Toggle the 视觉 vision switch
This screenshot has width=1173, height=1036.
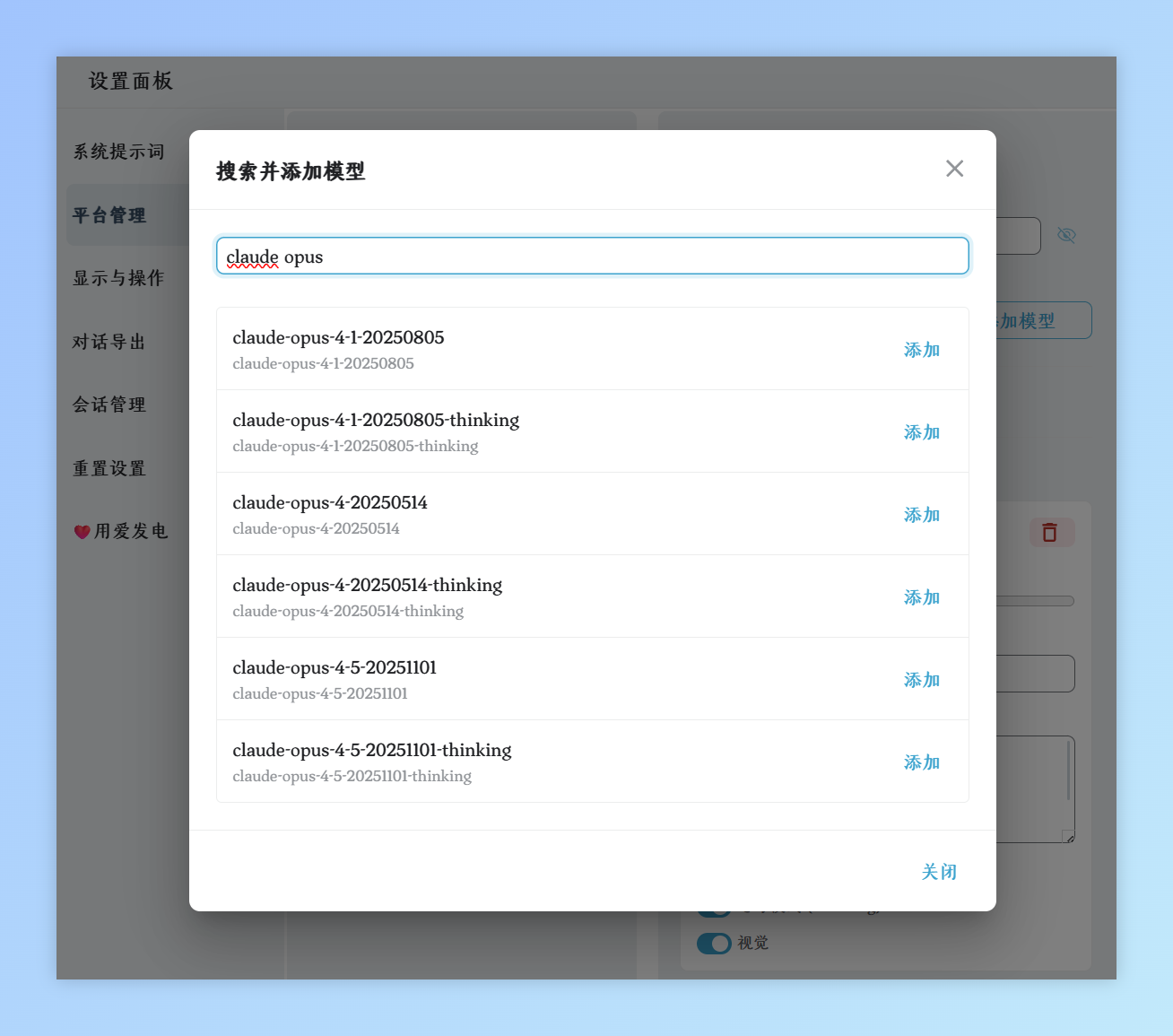click(714, 944)
